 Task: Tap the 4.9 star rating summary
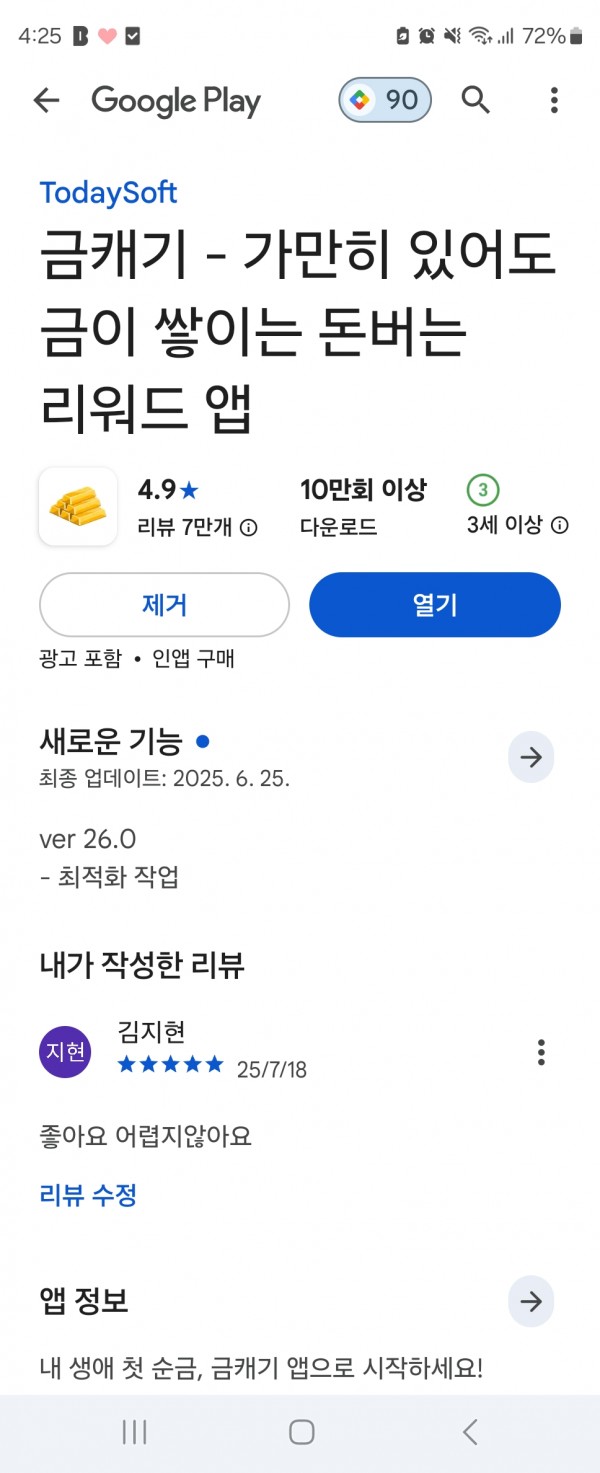click(x=168, y=490)
